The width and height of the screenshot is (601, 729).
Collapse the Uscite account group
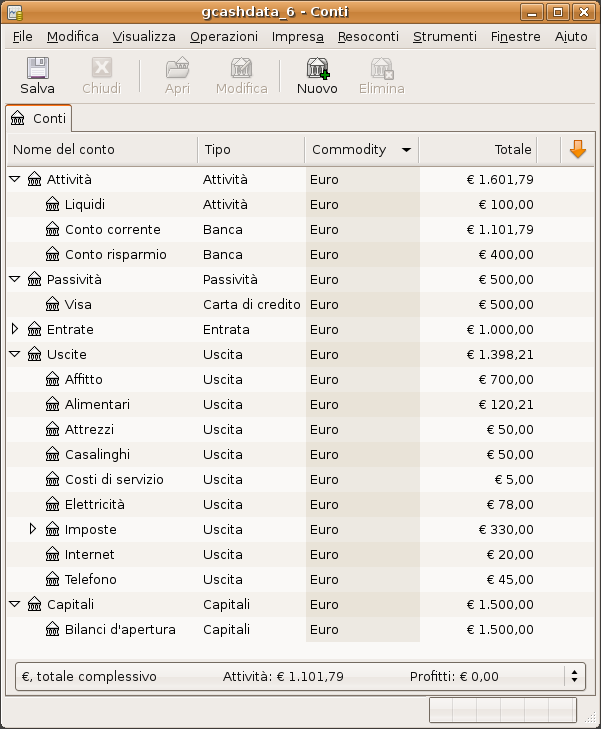tap(15, 354)
